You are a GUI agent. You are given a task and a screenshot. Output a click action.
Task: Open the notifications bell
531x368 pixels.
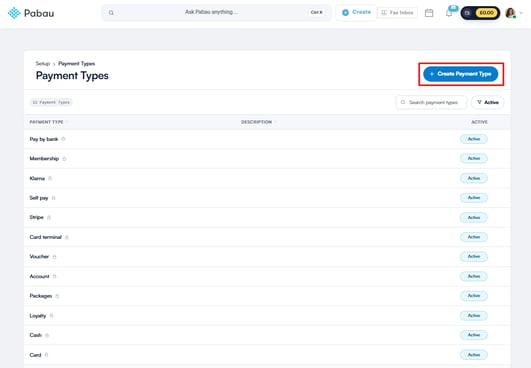(449, 13)
